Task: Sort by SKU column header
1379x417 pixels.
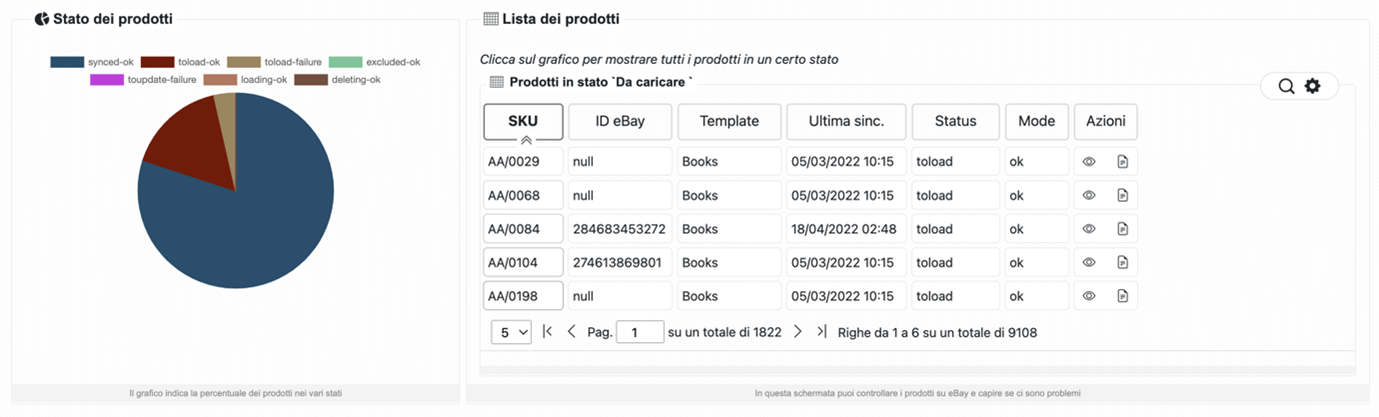Action: [523, 121]
